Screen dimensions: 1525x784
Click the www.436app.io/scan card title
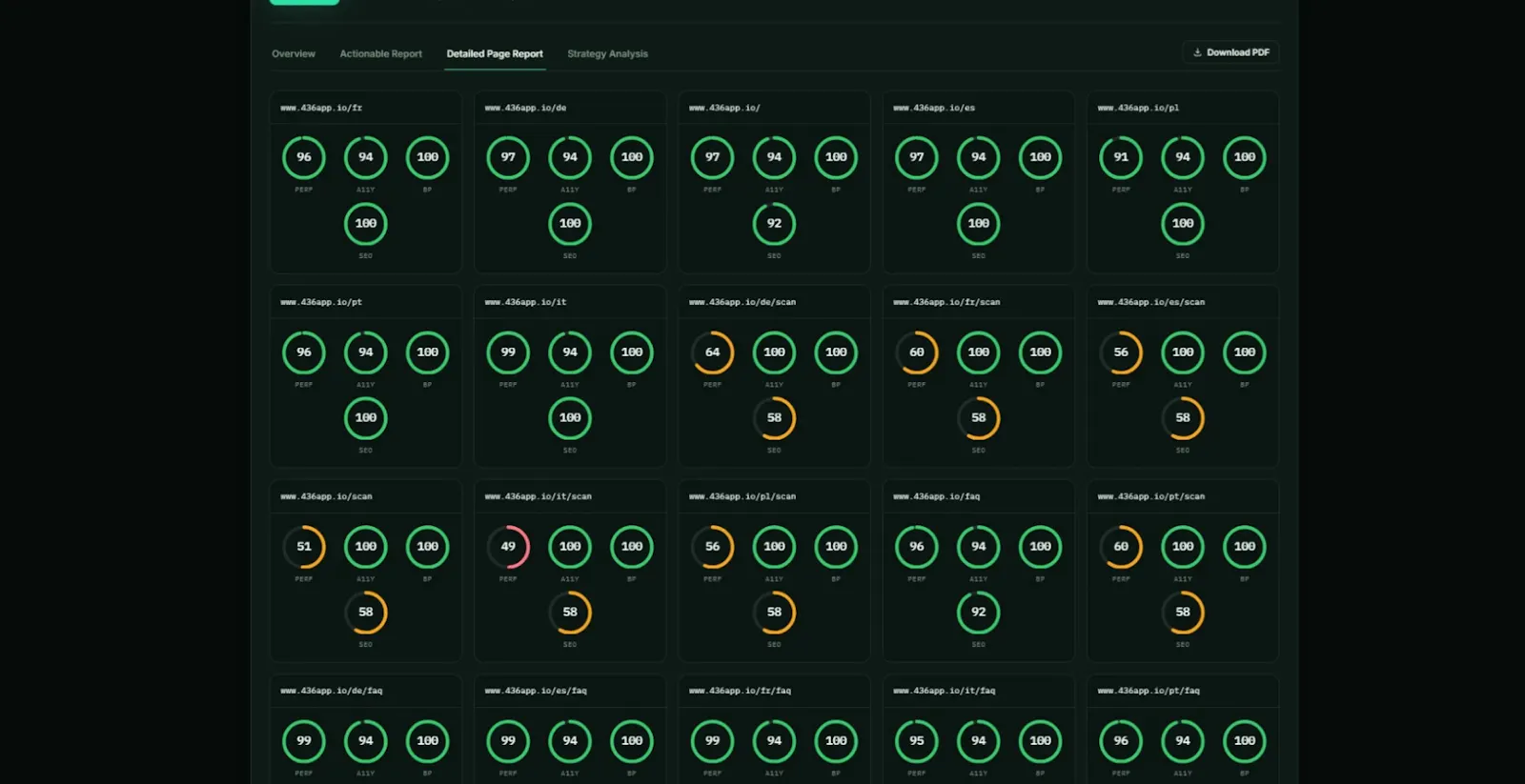(x=326, y=496)
